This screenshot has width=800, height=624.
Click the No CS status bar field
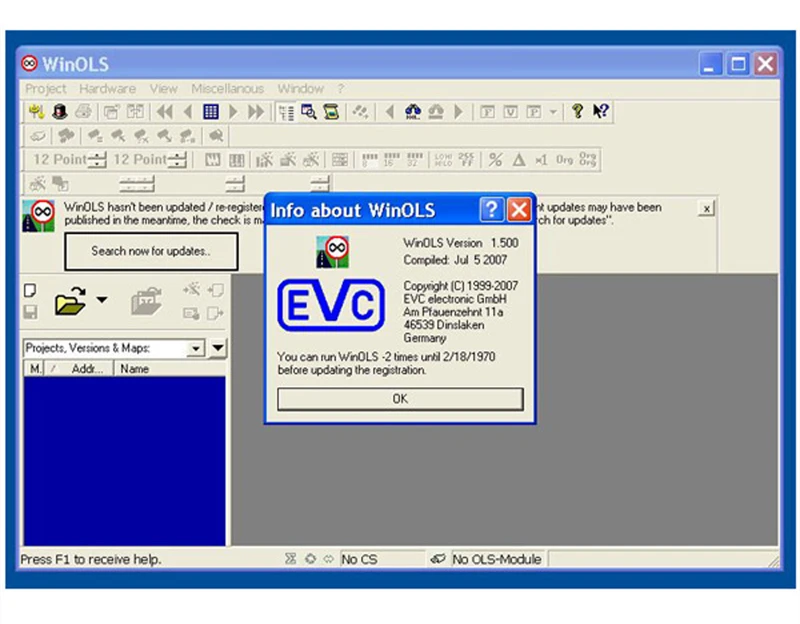382,559
